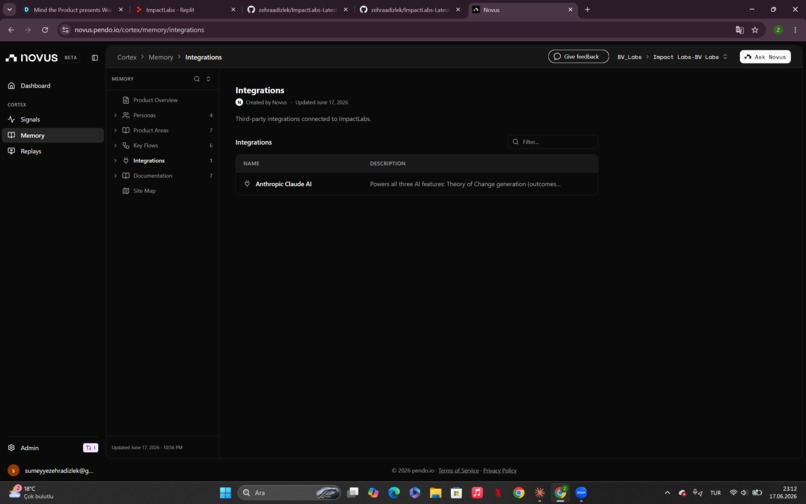Open the tab search dropdown arrow
Image resolution: width=806 pixels, height=504 pixels.
(x=9, y=10)
